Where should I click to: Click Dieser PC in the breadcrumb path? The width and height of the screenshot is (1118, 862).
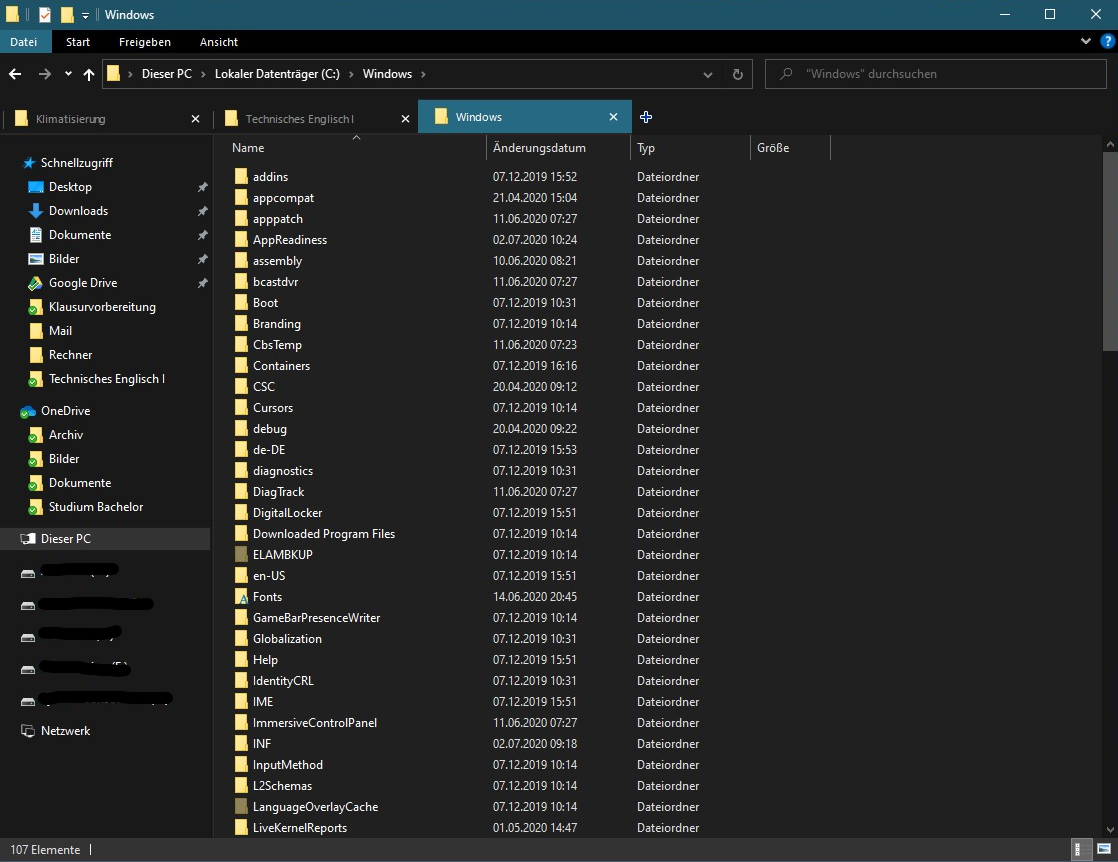pyautogui.click(x=167, y=74)
